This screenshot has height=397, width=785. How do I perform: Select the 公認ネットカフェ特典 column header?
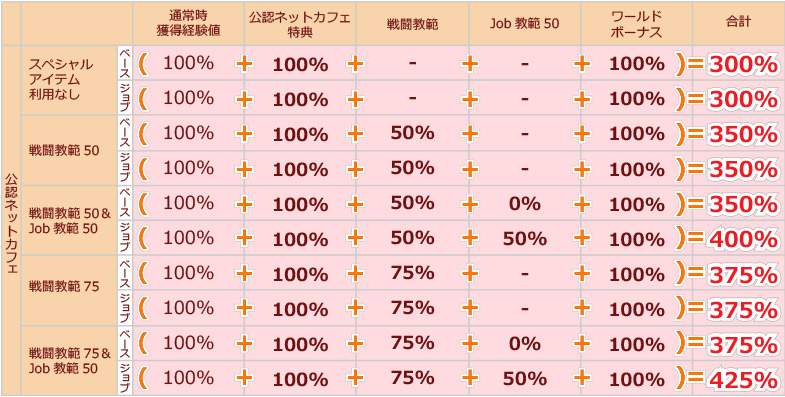(x=300, y=23)
